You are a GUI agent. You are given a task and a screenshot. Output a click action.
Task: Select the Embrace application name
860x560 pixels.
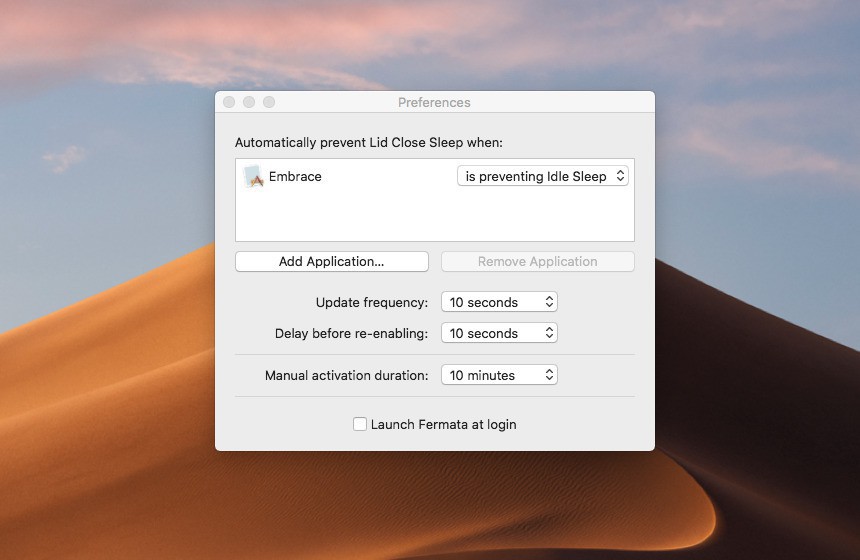pos(295,177)
